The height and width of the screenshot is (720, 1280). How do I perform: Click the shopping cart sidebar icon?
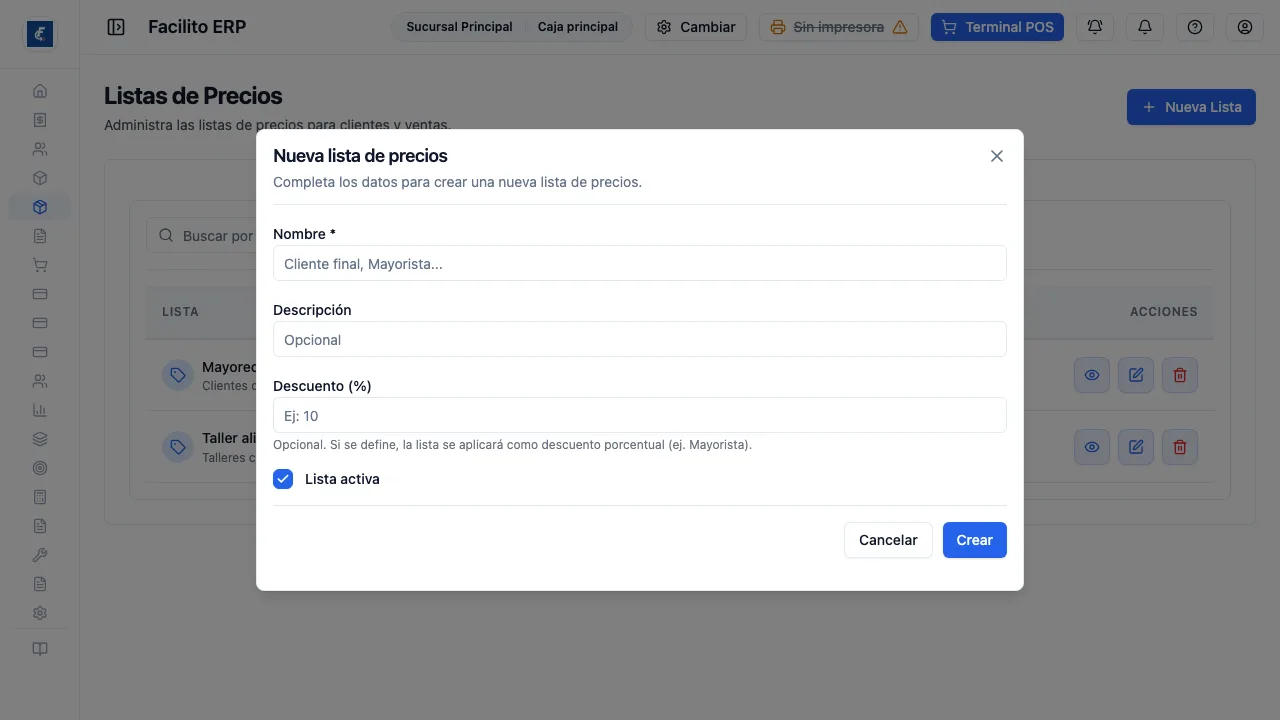40,265
